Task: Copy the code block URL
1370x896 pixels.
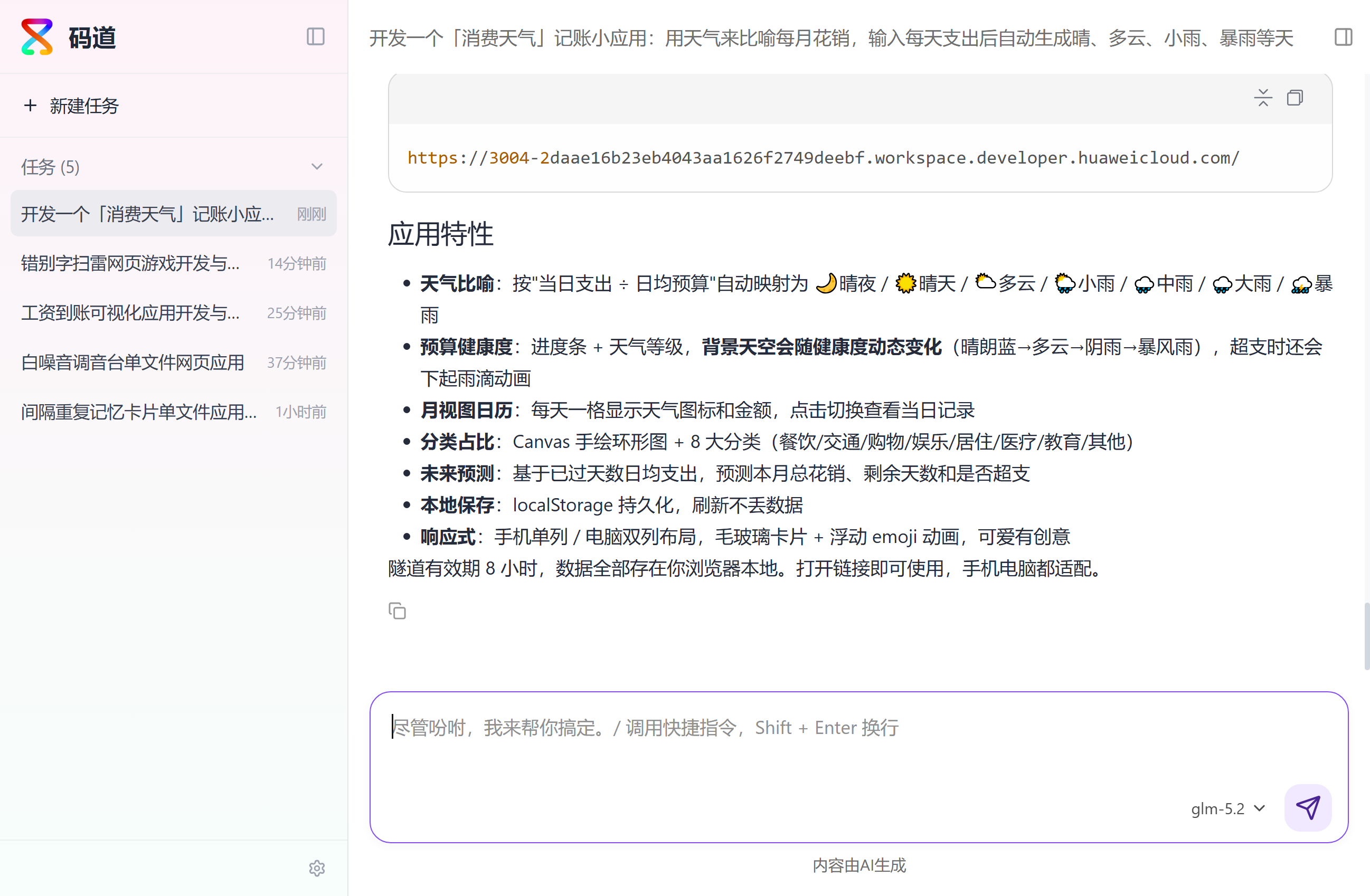Action: click(x=1295, y=97)
